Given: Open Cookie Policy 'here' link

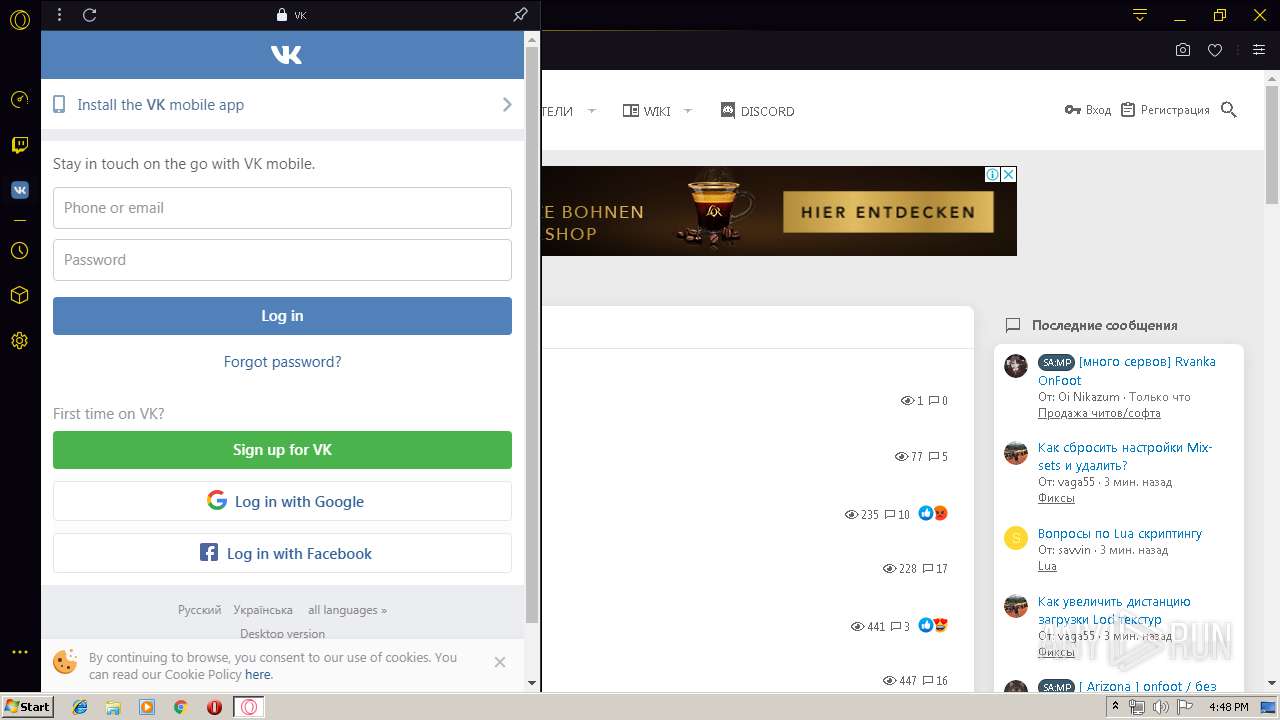Looking at the screenshot, I should point(258,675).
